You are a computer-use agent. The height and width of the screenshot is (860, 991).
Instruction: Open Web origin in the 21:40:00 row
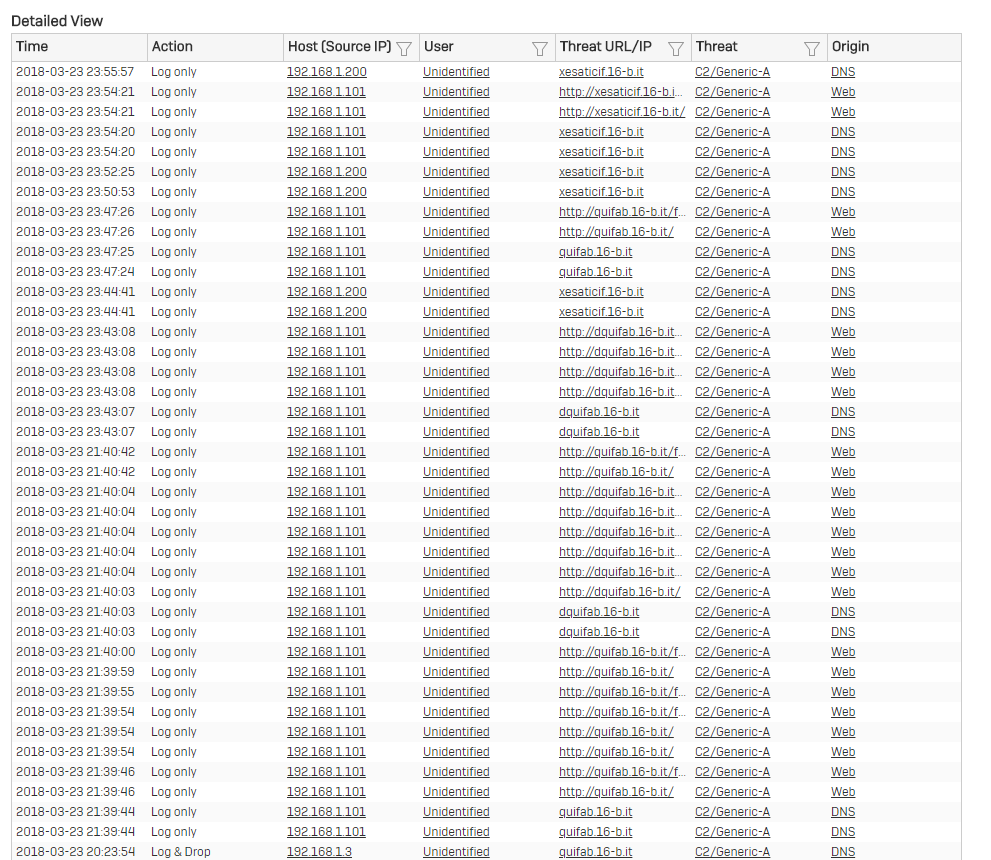[x=843, y=652]
